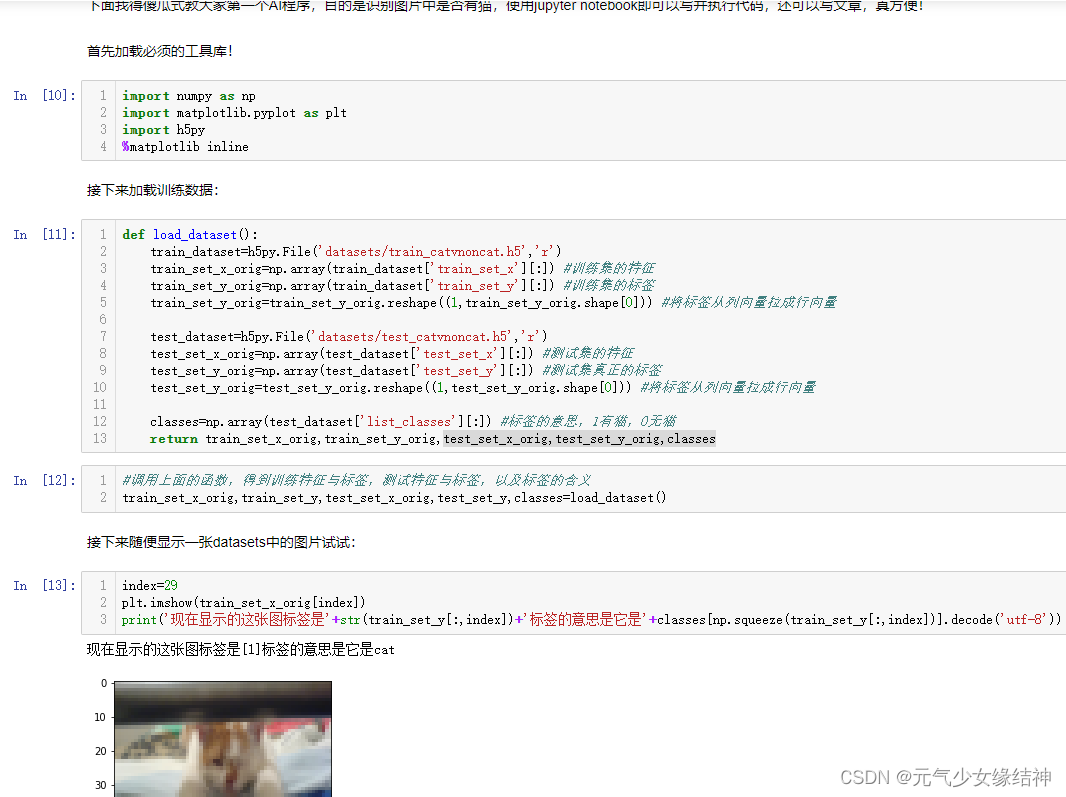Click the '%matplotlib inline' magic line

tap(186, 147)
